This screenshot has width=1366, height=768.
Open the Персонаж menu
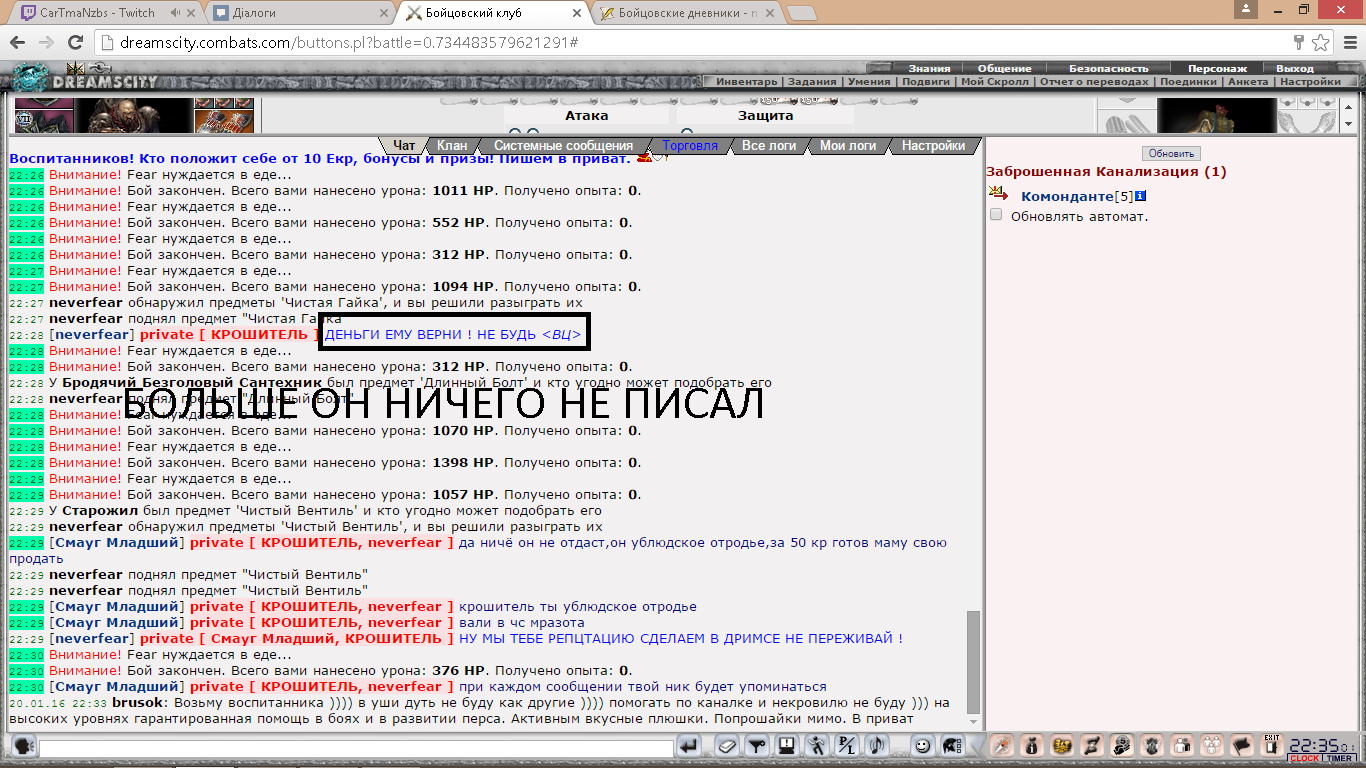tap(1217, 69)
